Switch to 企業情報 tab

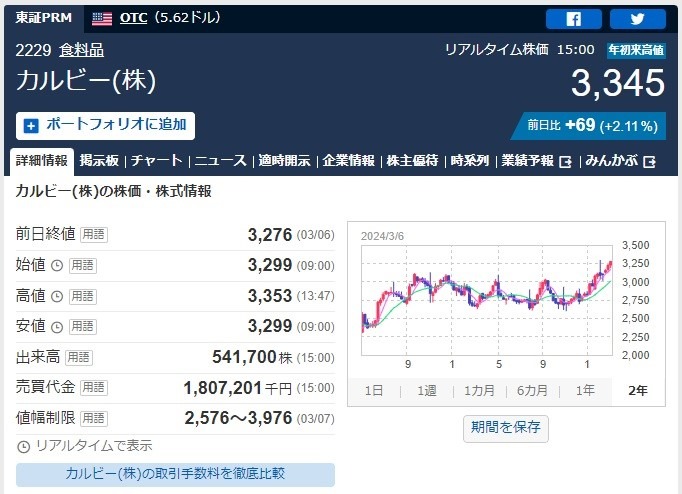click(348, 161)
